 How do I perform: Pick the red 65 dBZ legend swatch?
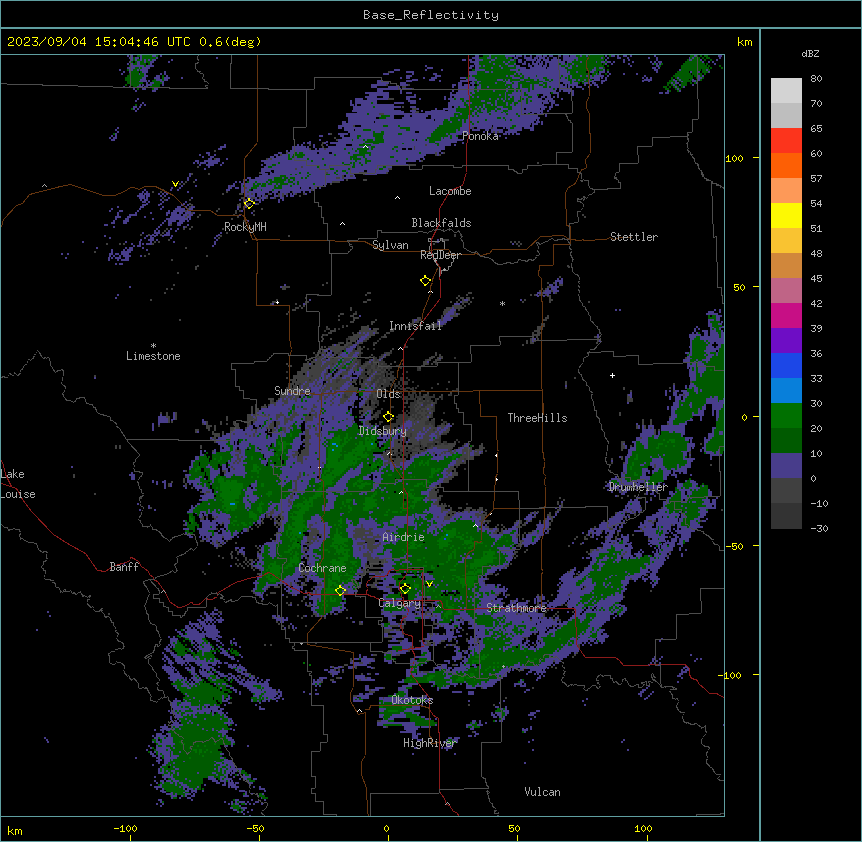[786, 140]
